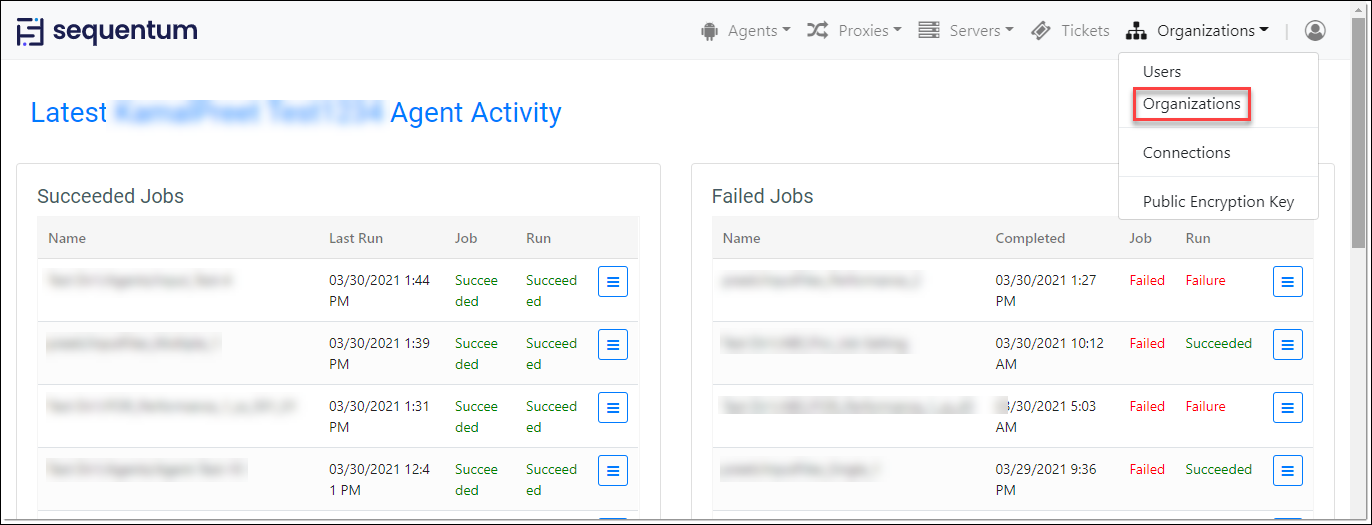Open menu for 1:27 PM failed job
This screenshot has width=1372, height=525.
(1288, 282)
